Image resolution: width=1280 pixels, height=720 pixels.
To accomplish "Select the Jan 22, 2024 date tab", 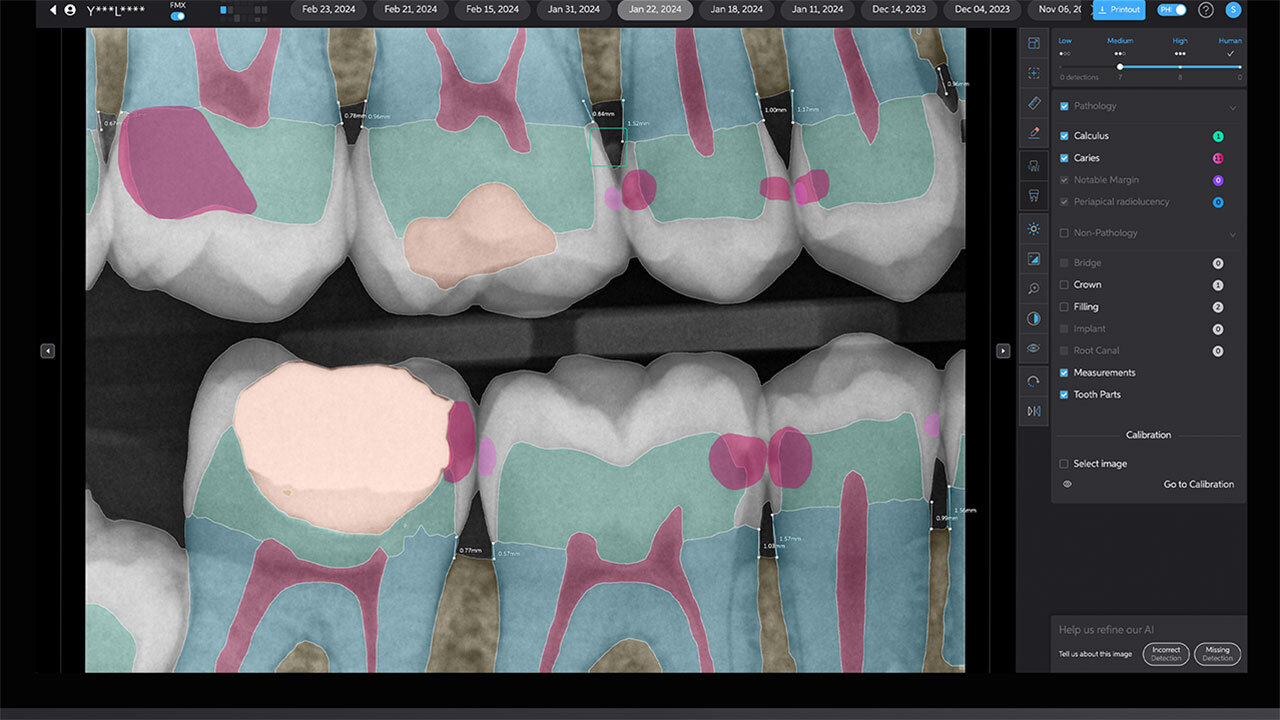I will (x=655, y=10).
